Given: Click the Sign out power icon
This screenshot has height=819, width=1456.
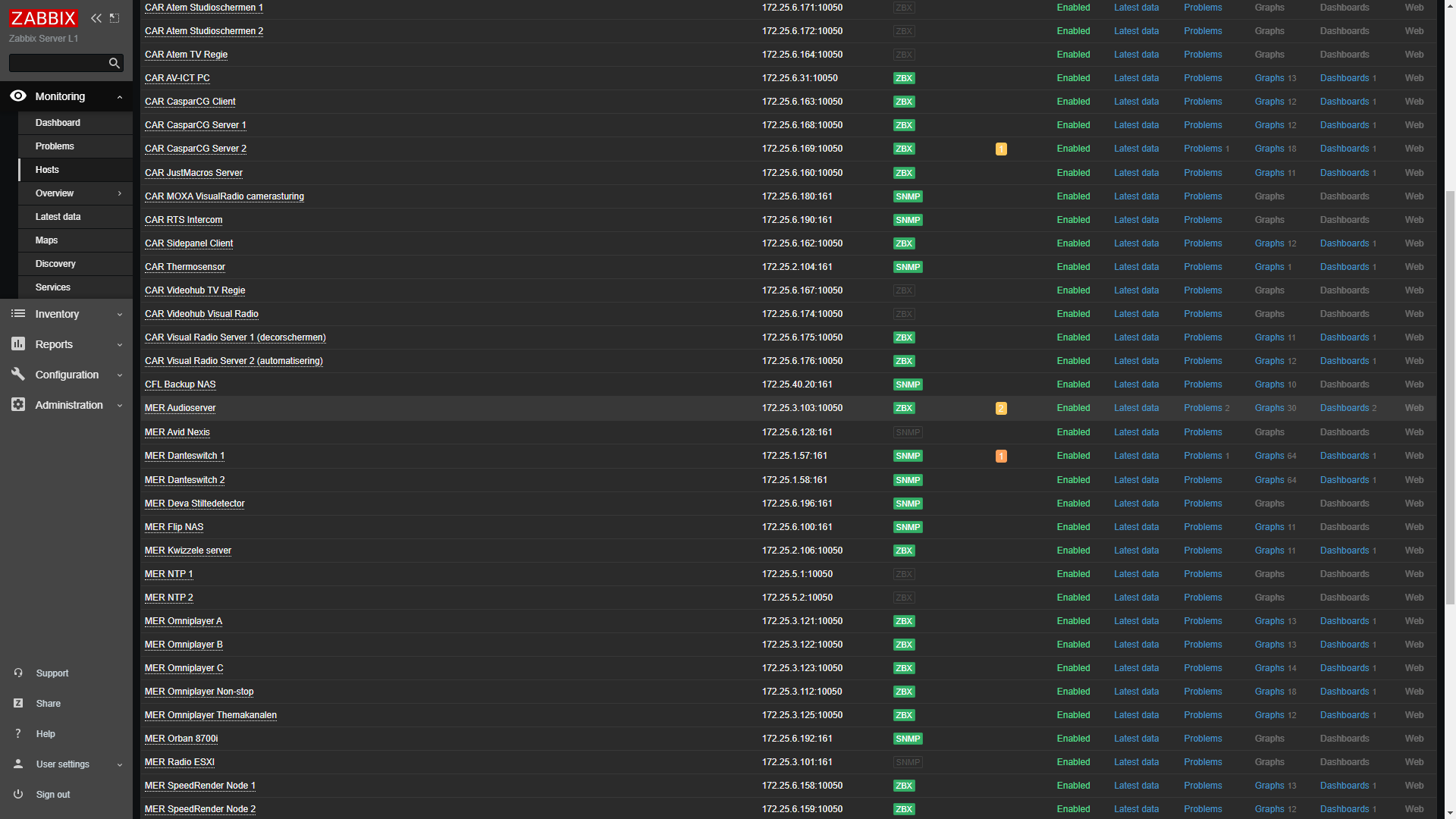Looking at the screenshot, I should pyautogui.click(x=18, y=795).
